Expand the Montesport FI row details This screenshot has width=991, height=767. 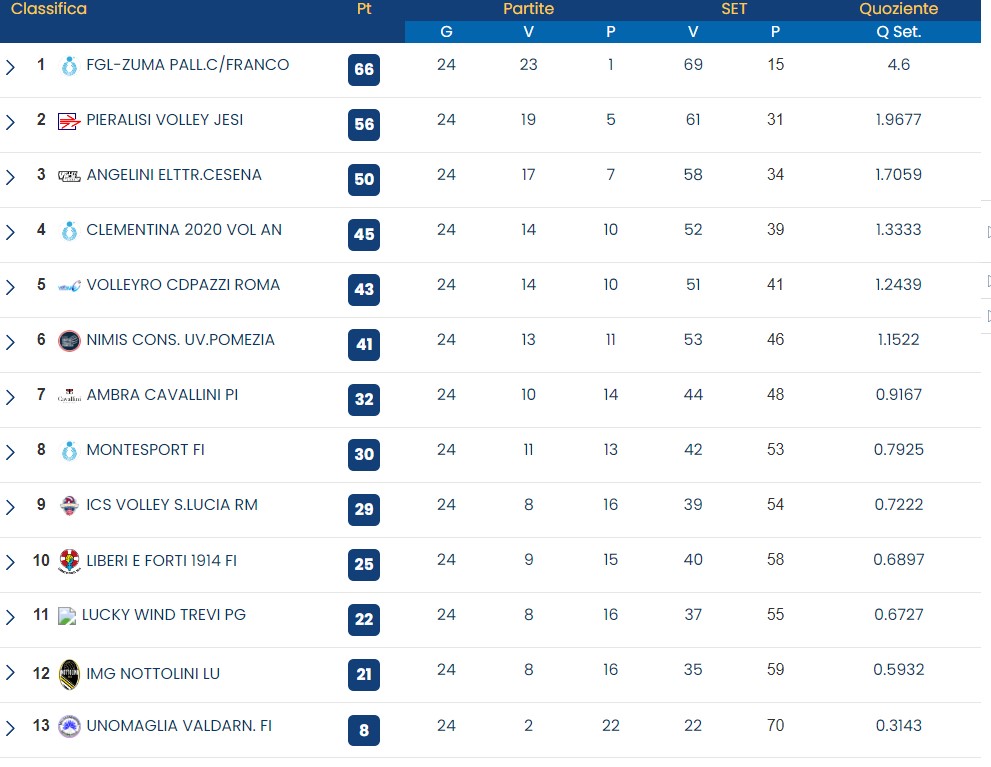pos(10,452)
